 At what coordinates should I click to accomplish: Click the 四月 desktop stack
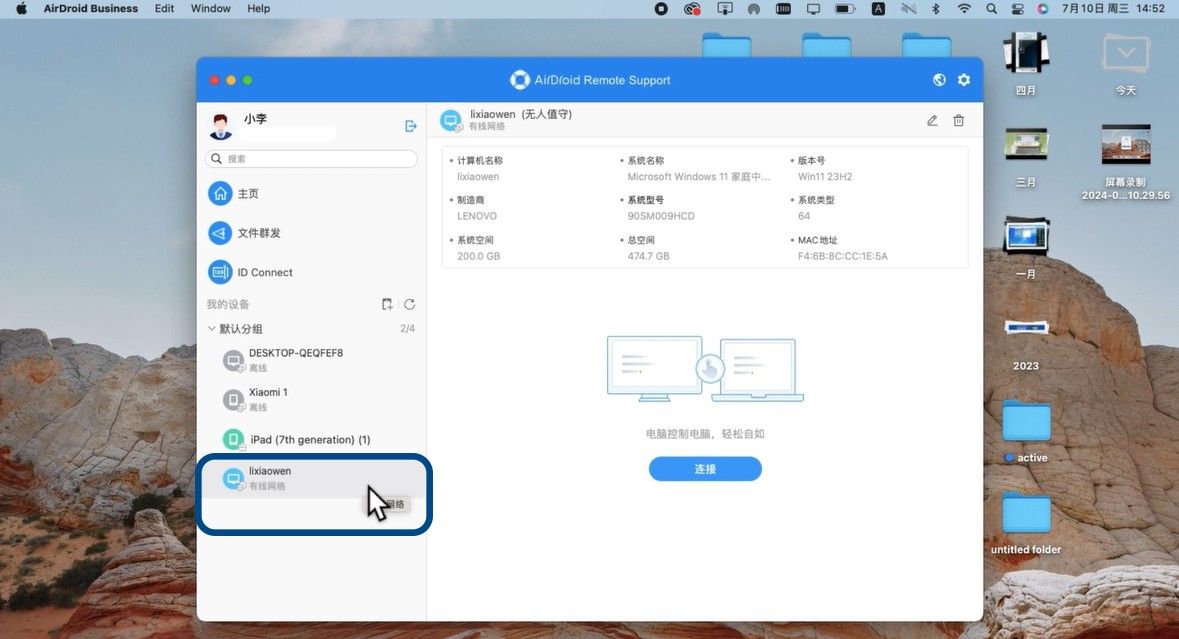pos(1026,63)
